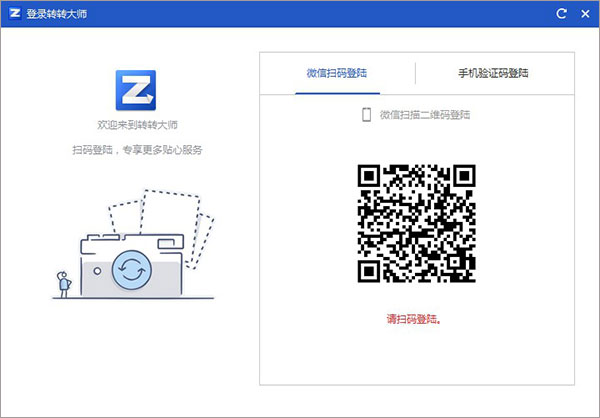Click the refresh icon in the title bar
Image resolution: width=600 pixels, height=418 pixels.
(561, 13)
